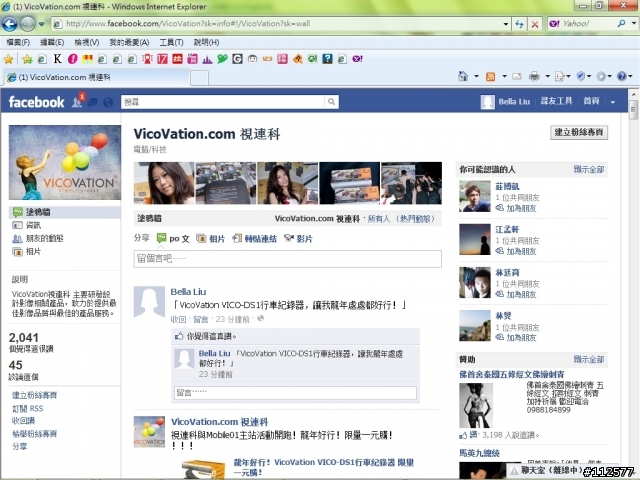Click the Add to Favorites star icon
Image resolution: width=640 pixels, height=480 pixels.
coord(27,59)
